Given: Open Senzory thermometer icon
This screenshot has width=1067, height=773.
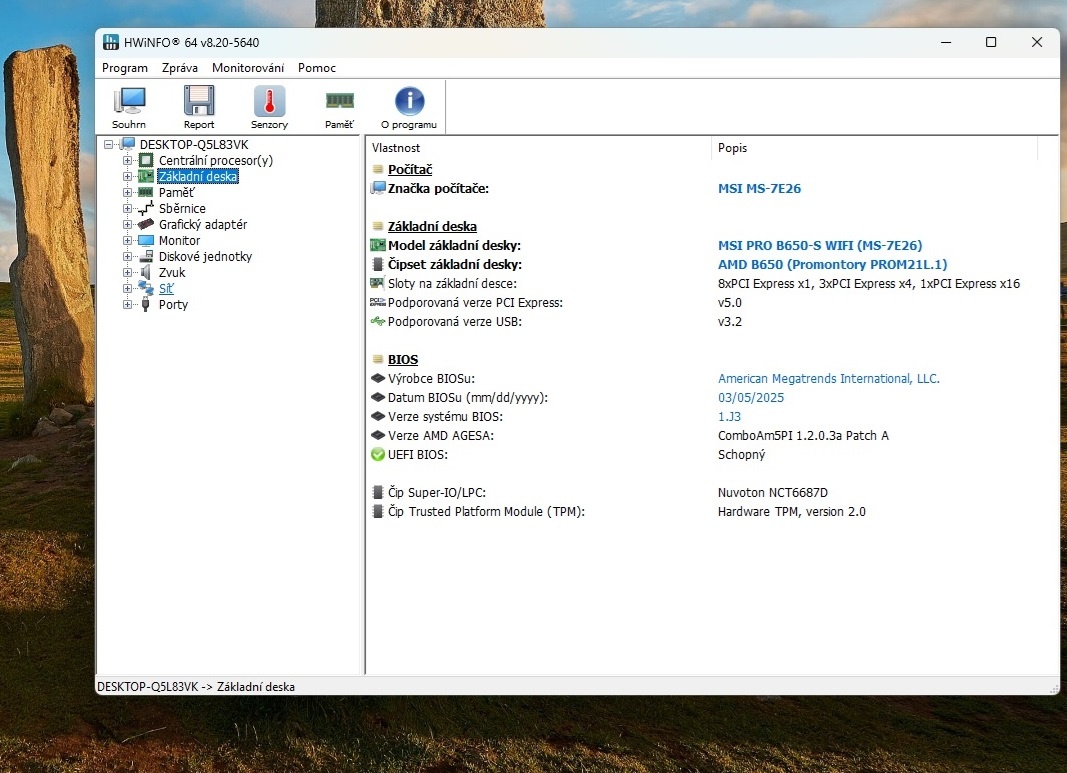Looking at the screenshot, I should click(269, 101).
